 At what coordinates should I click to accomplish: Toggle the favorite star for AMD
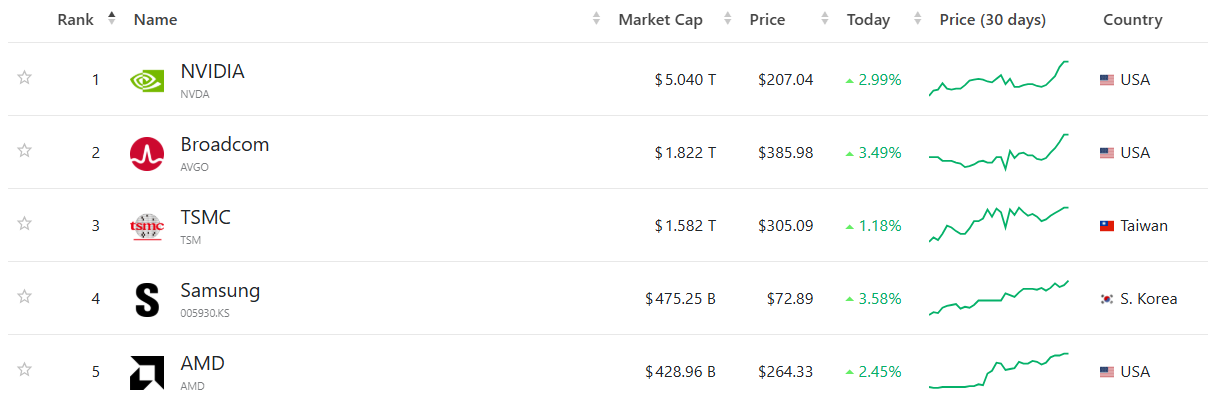[x=25, y=370]
